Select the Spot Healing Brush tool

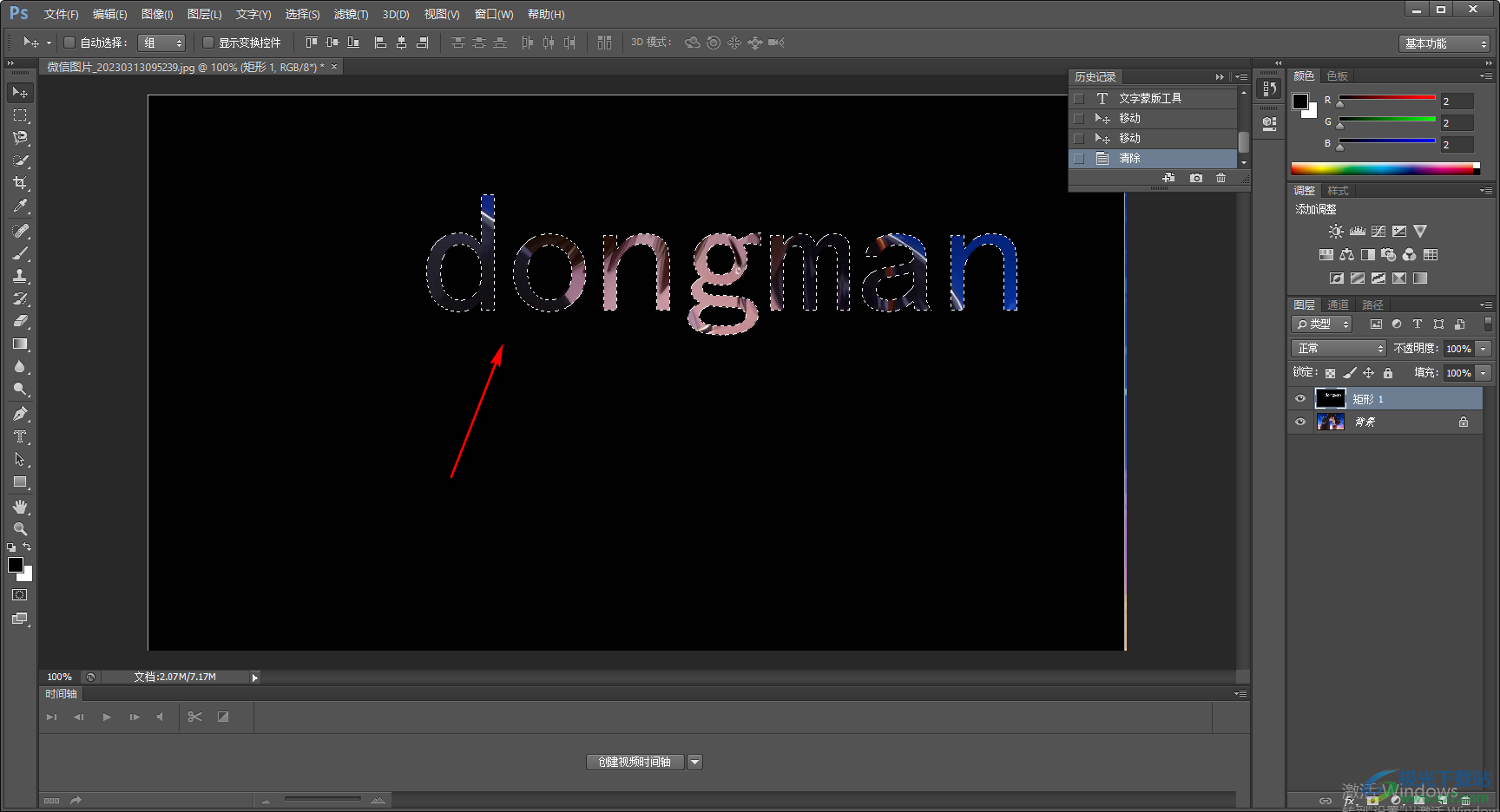pyautogui.click(x=20, y=231)
